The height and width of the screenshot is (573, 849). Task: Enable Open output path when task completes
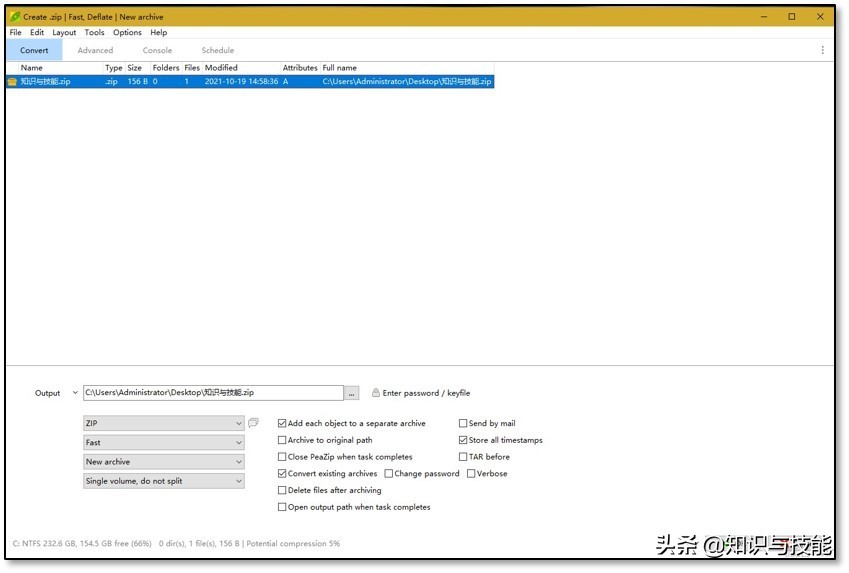click(x=282, y=507)
